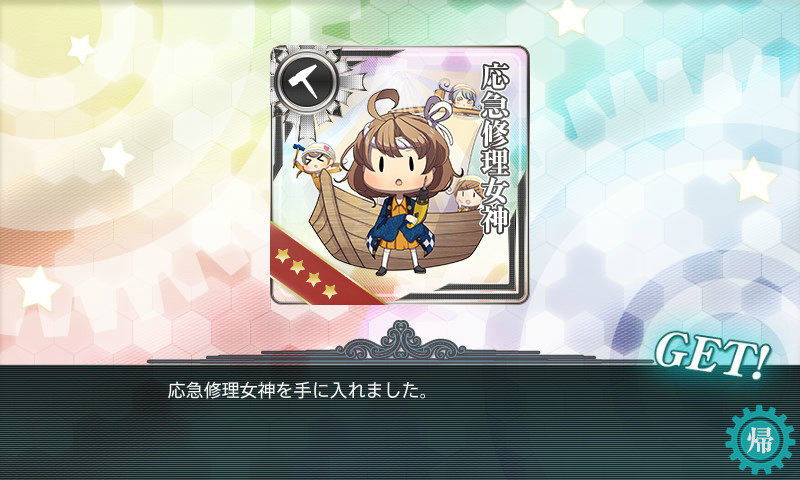The image size is (800, 480).
Task: Click the large star in the bottom-left background
Action: point(38,288)
